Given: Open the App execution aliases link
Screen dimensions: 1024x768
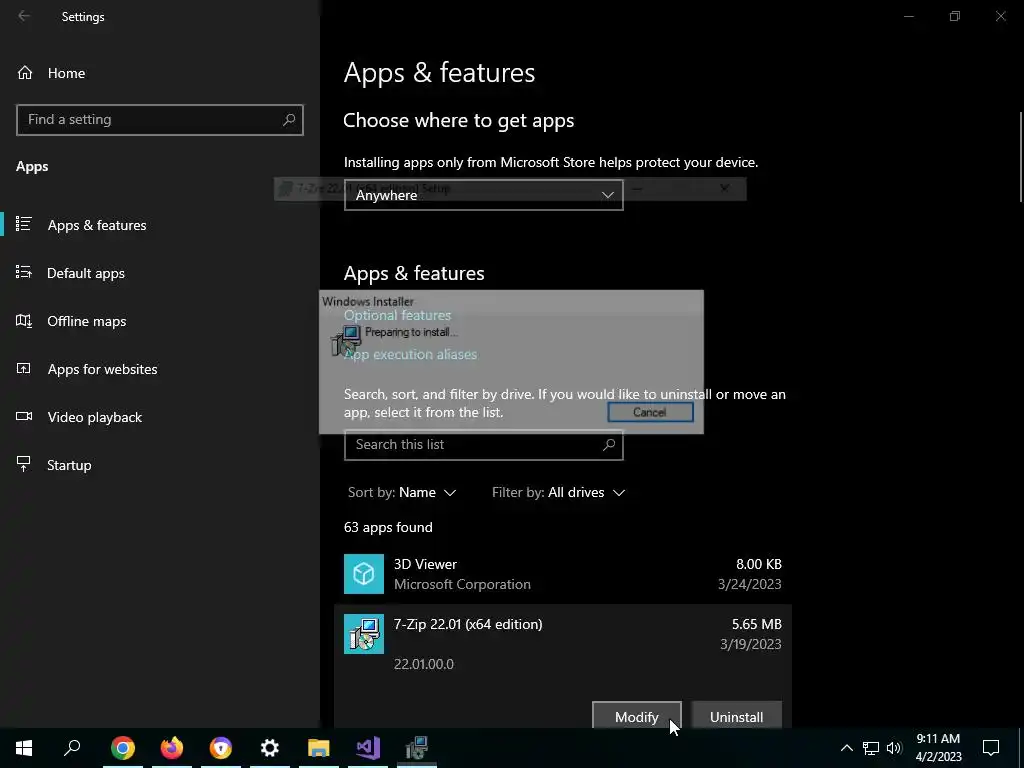Looking at the screenshot, I should click(410, 354).
